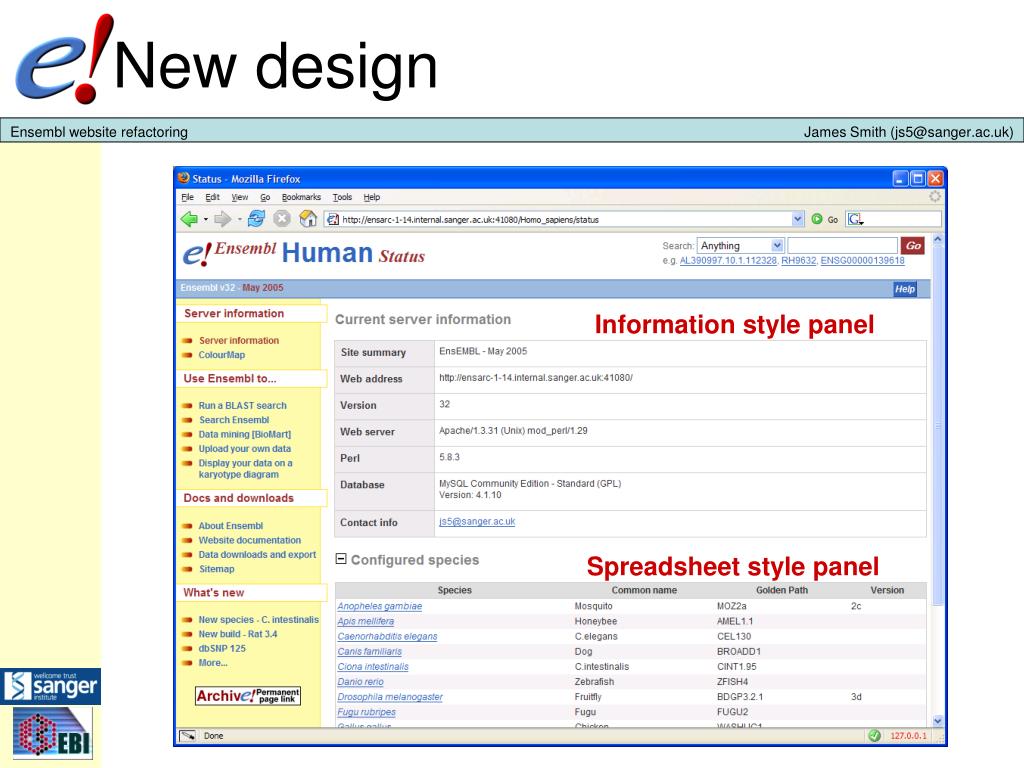Open the Search 'Anything' dropdown

pyautogui.click(x=776, y=246)
